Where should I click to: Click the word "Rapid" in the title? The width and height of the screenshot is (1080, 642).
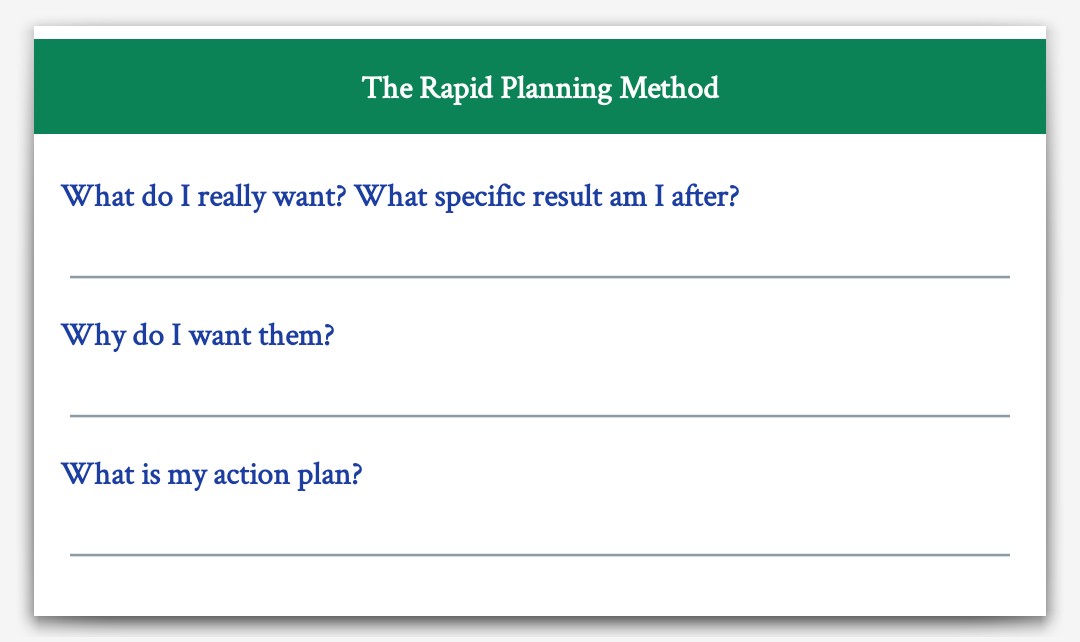456,89
